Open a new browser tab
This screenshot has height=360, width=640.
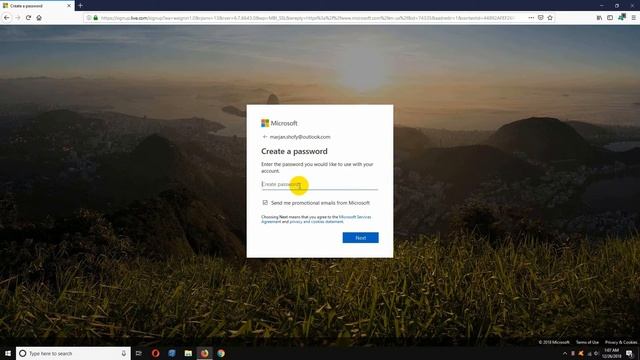(x=80, y=6)
